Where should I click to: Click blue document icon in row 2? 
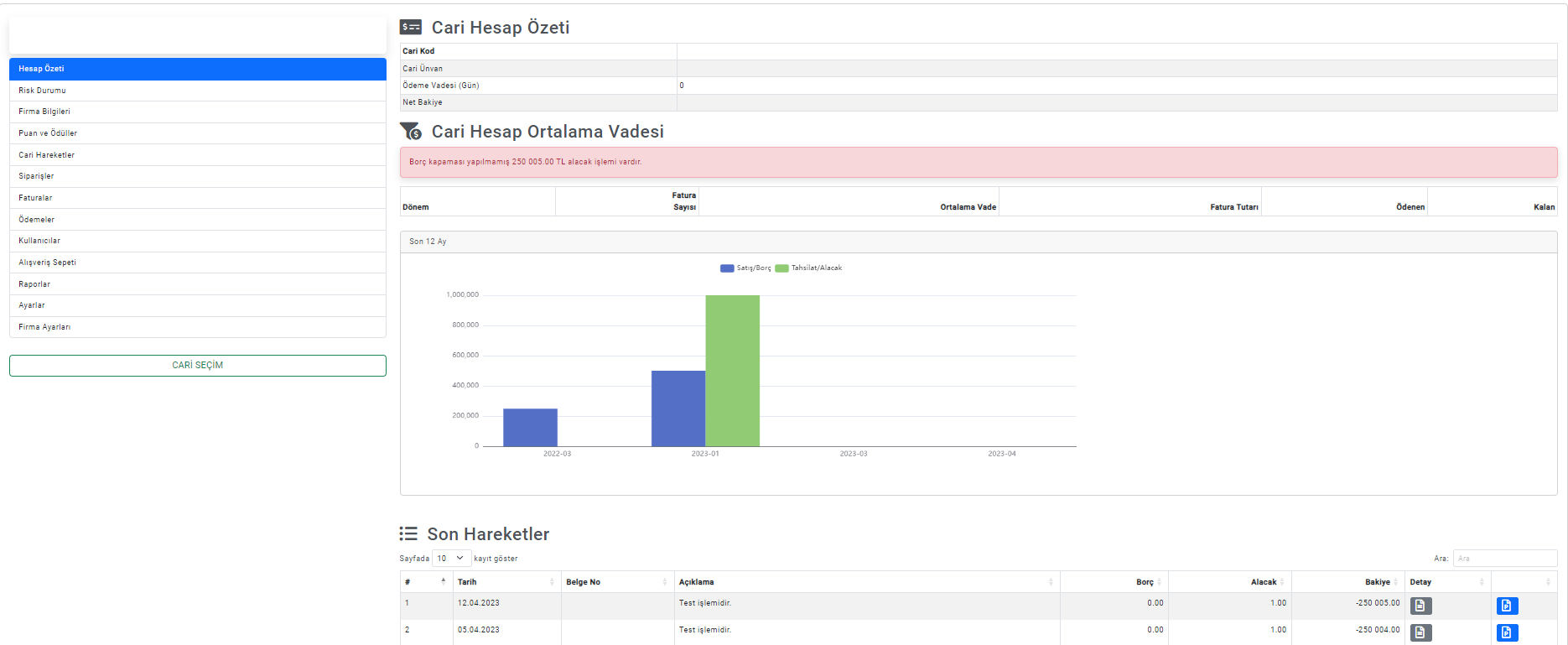[1507, 632]
